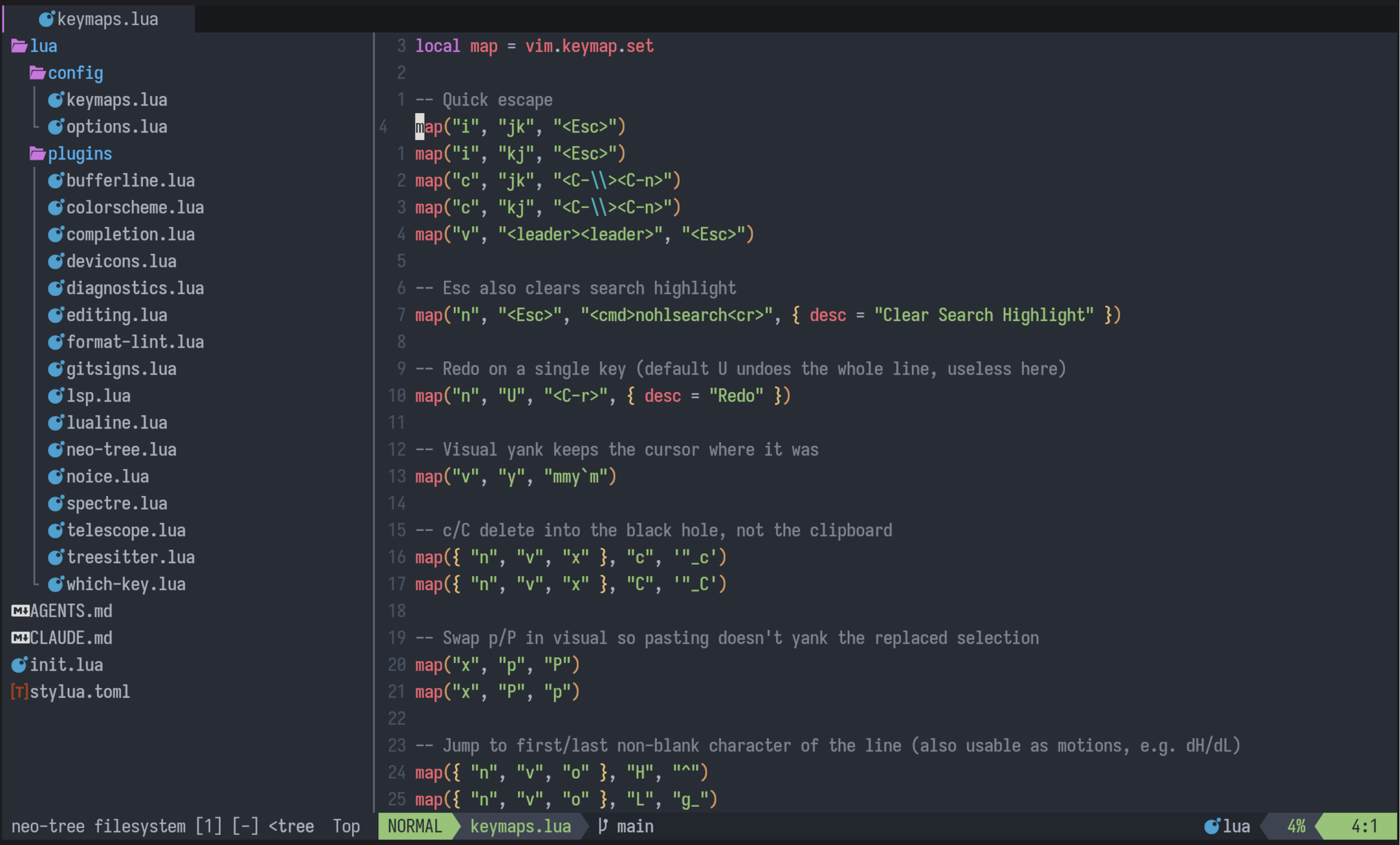Open CLAUDE.md file
Viewport: 1400px width, 845px height.
(71, 638)
